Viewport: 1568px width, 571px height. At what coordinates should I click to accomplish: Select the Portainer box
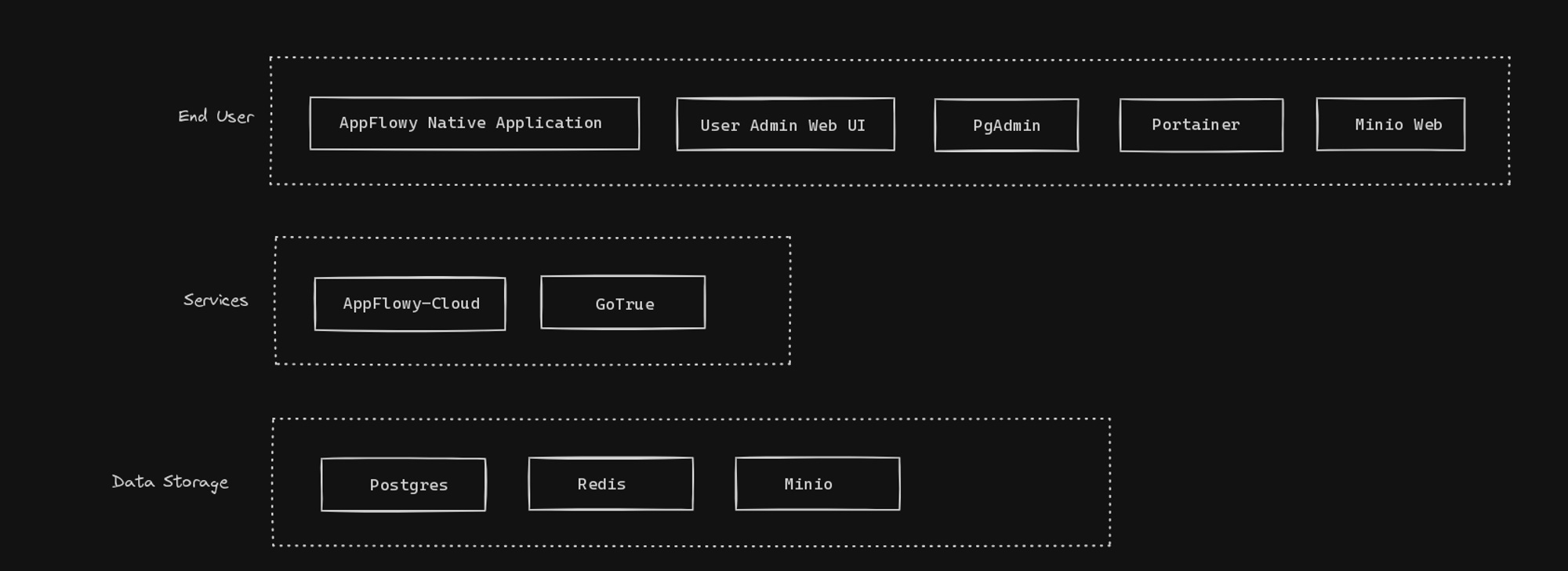tap(1200, 125)
